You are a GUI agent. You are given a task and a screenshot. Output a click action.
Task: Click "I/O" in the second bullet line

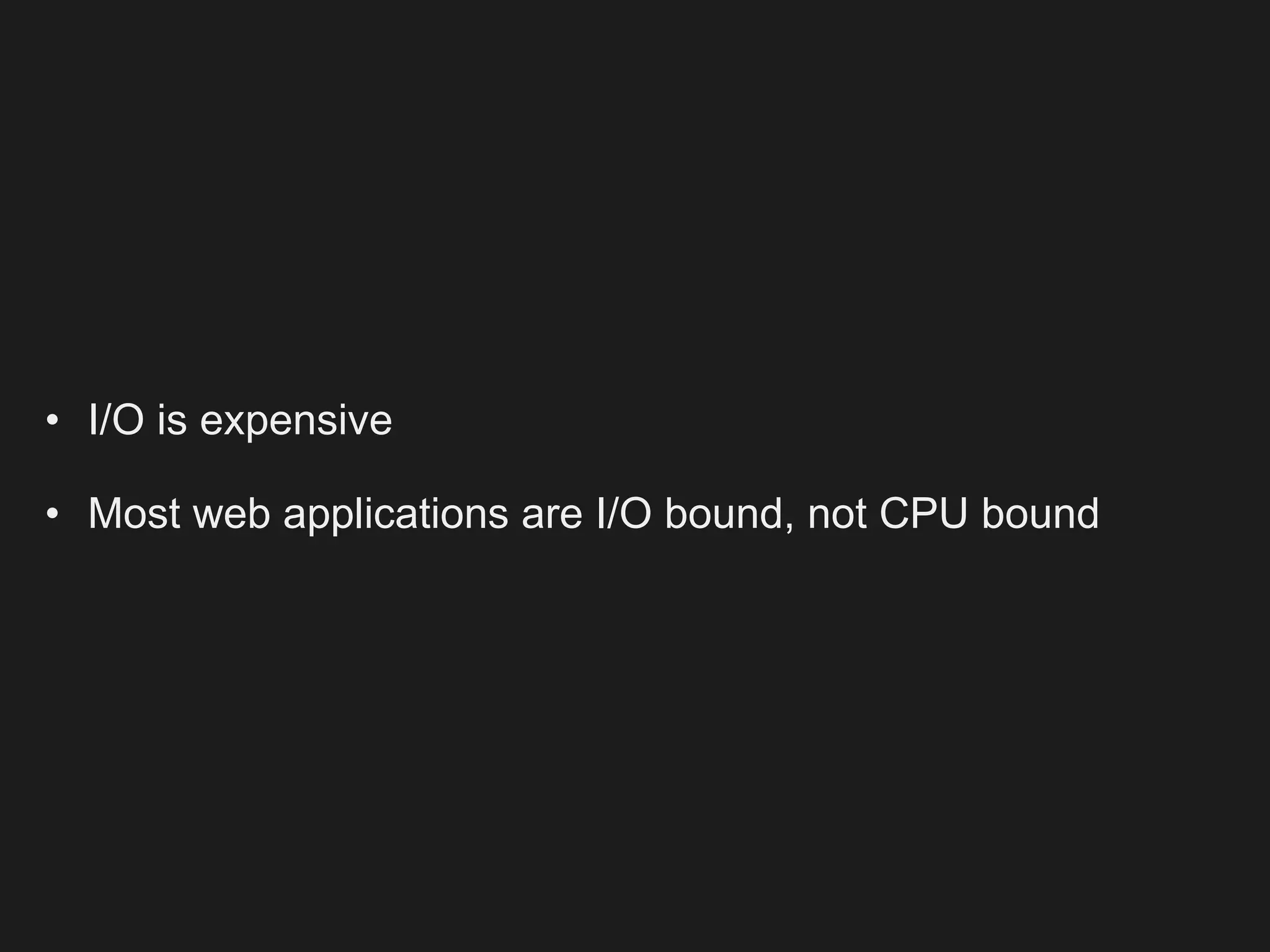(623, 514)
